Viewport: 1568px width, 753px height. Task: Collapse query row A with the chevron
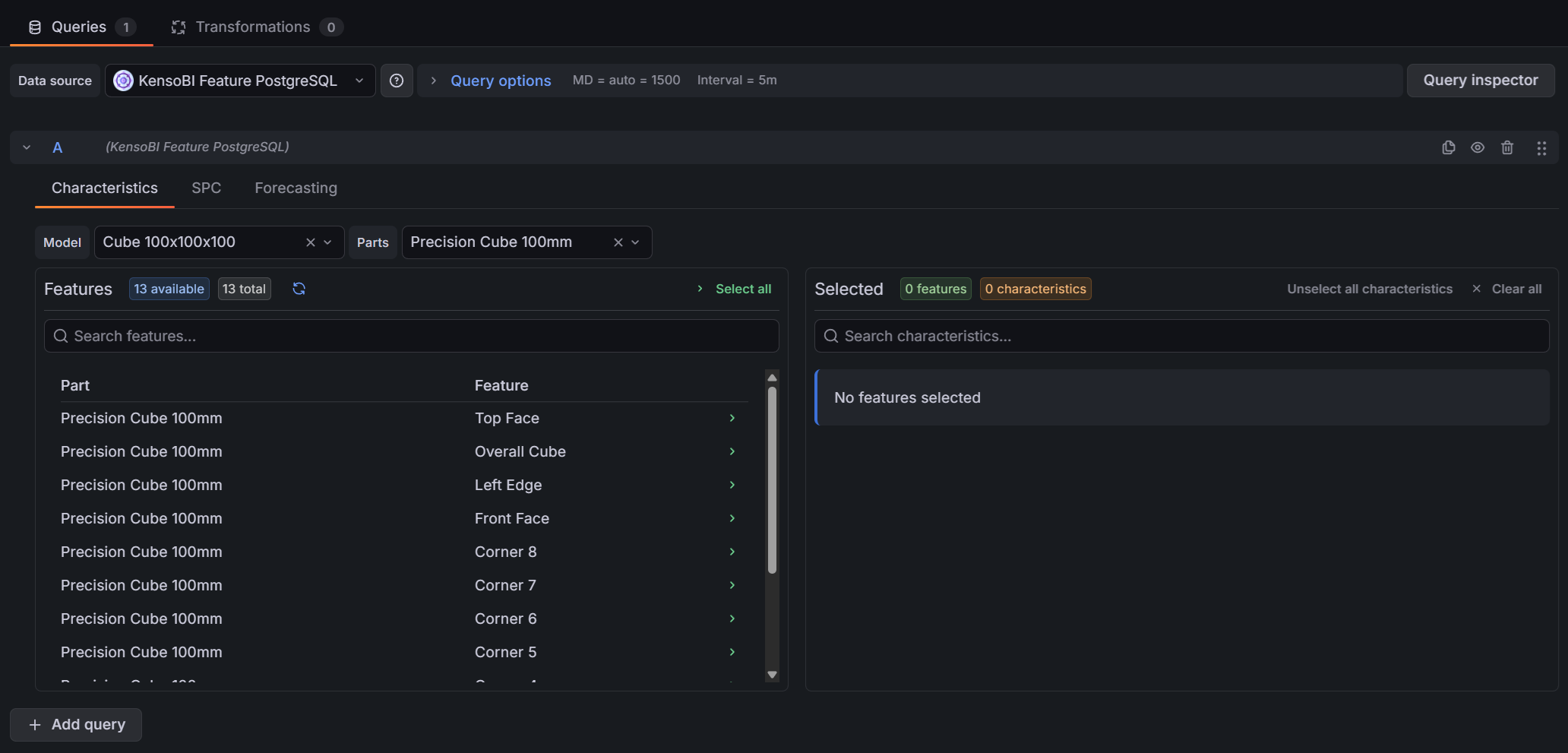tap(26, 147)
